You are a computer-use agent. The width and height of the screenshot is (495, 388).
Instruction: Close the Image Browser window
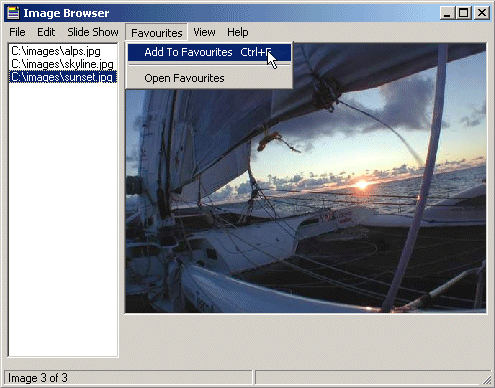click(482, 13)
